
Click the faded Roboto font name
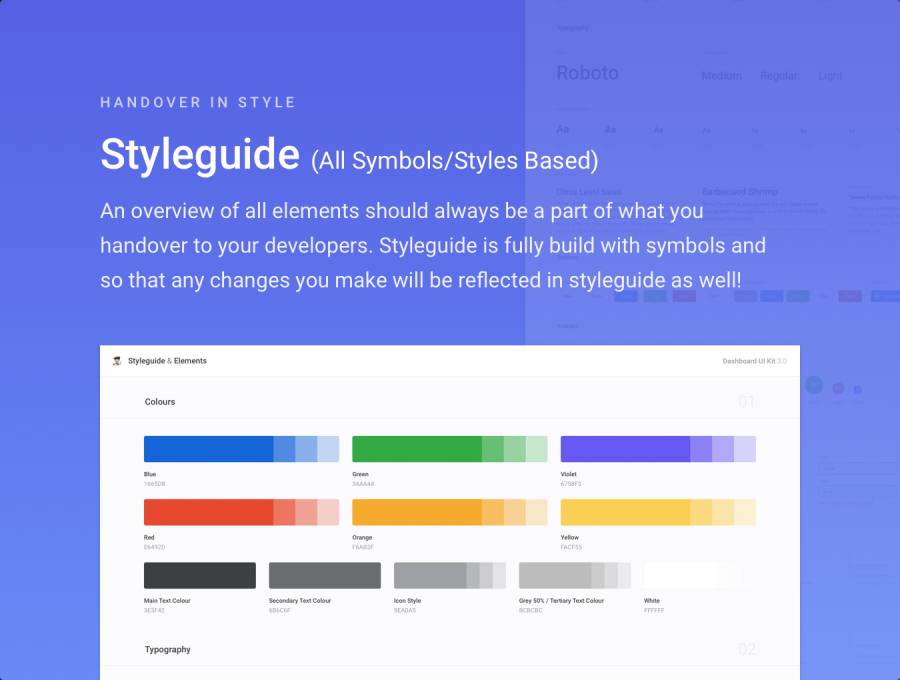pyautogui.click(x=587, y=73)
